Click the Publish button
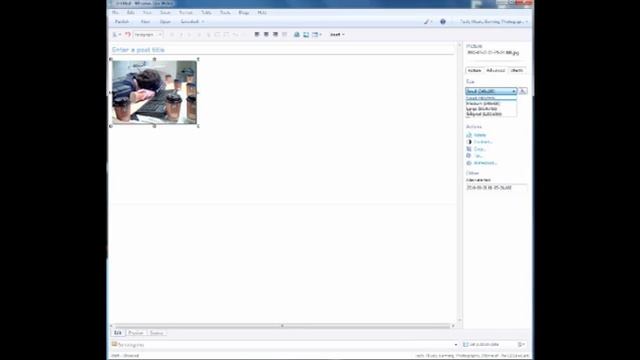Image resolution: width=640 pixels, height=360 pixels. (x=122, y=22)
